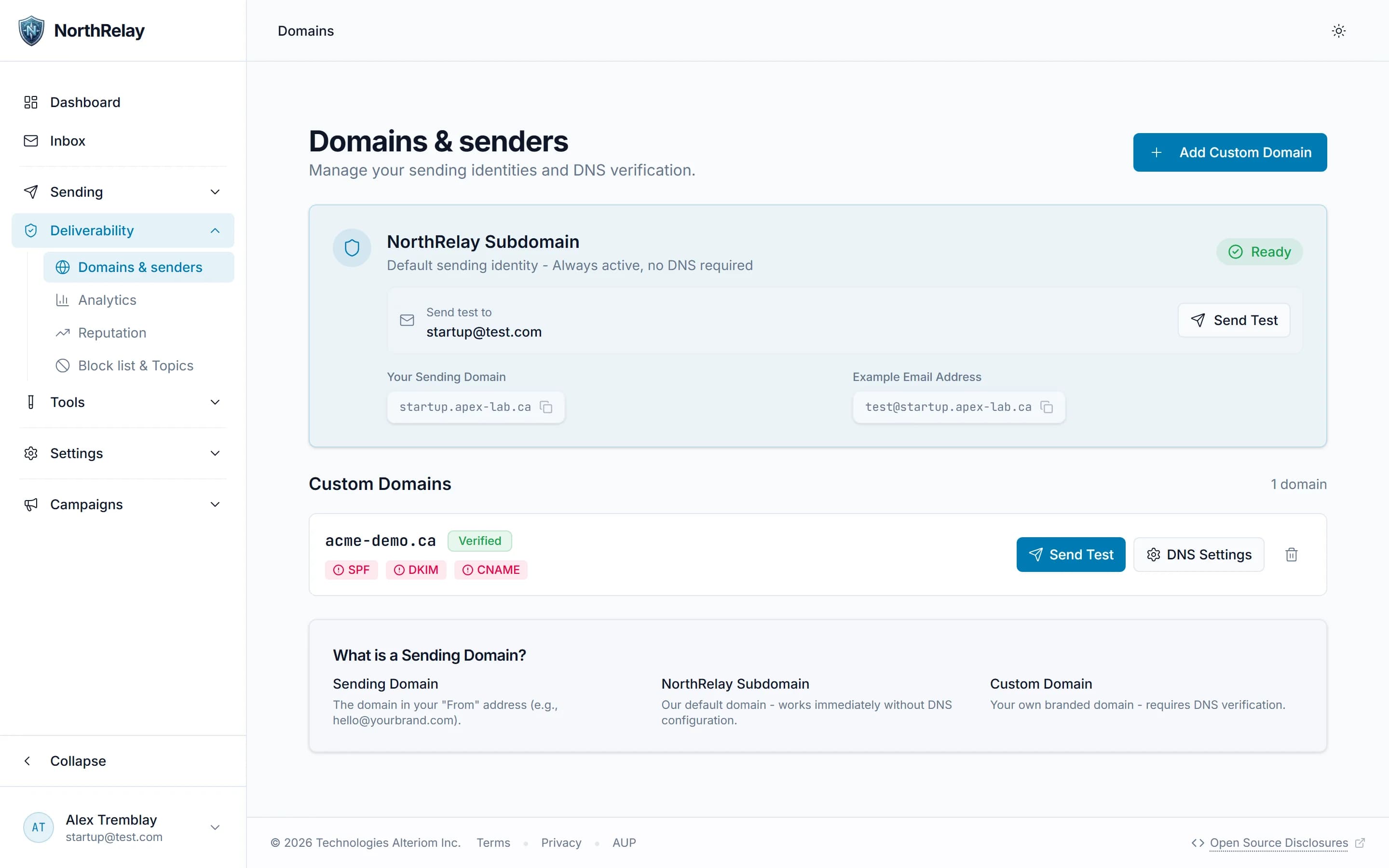Viewport: 1389px width, 868px height.
Task: Open the Inbox page
Action: click(123, 141)
